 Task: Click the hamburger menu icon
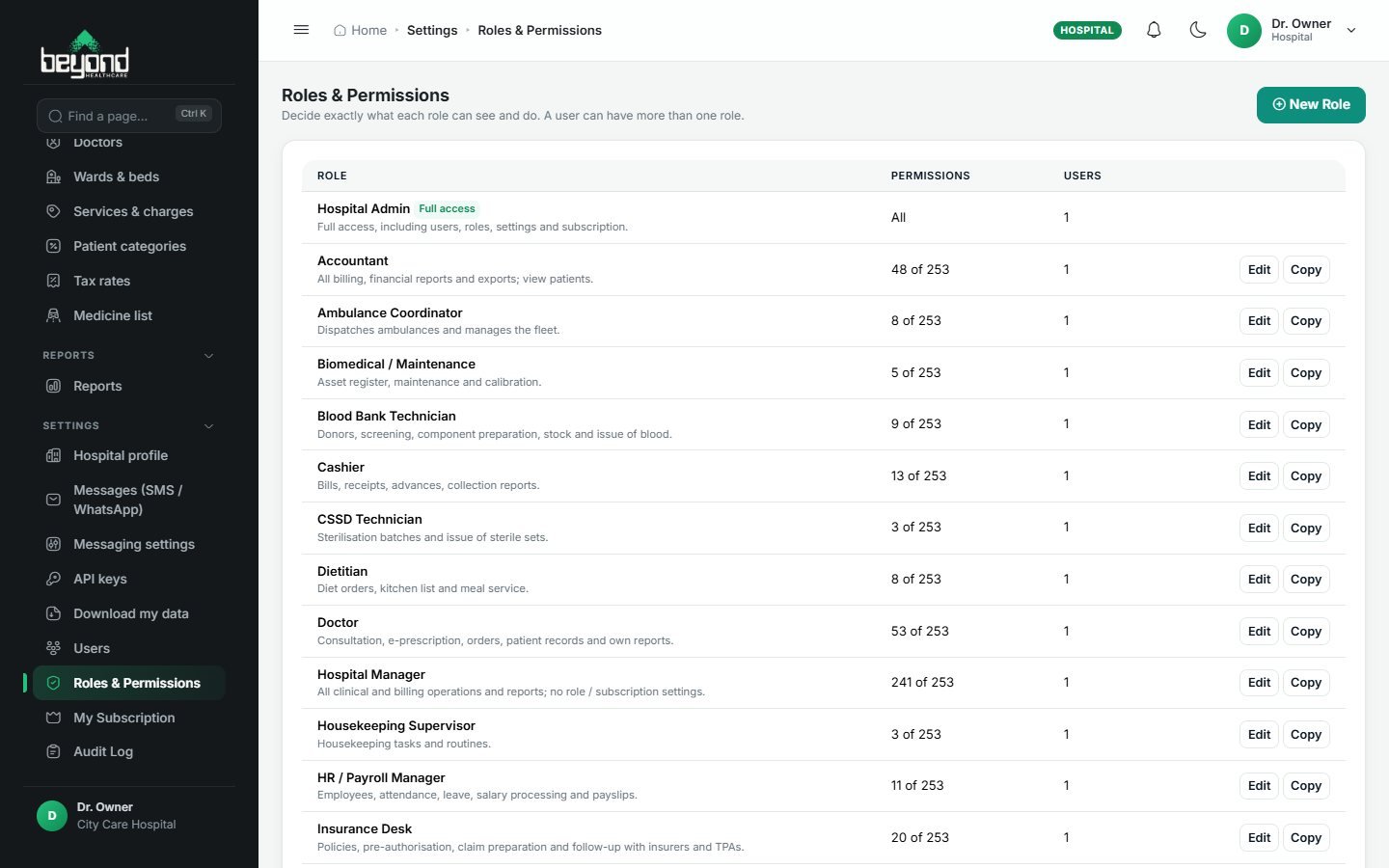point(301,30)
